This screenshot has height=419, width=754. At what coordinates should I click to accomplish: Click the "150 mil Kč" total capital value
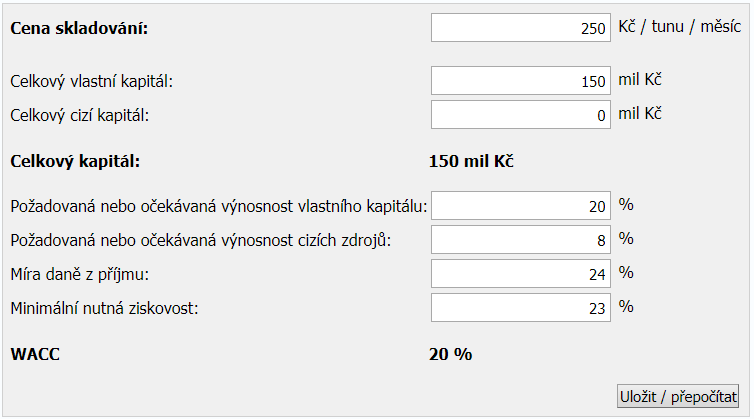(471, 160)
